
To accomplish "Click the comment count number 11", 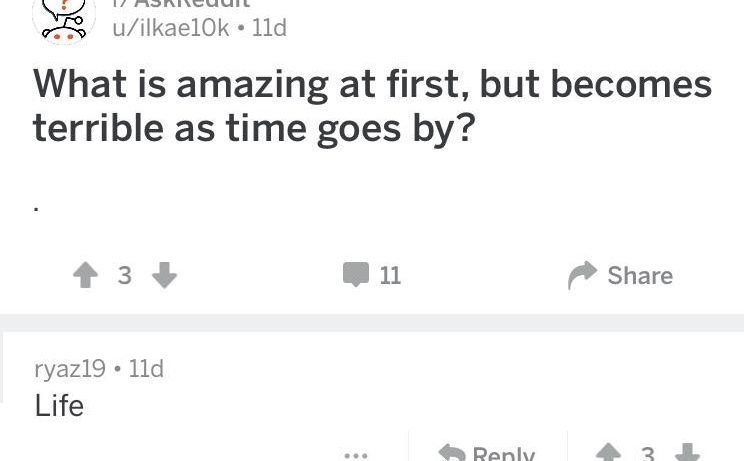I will (390, 276).
